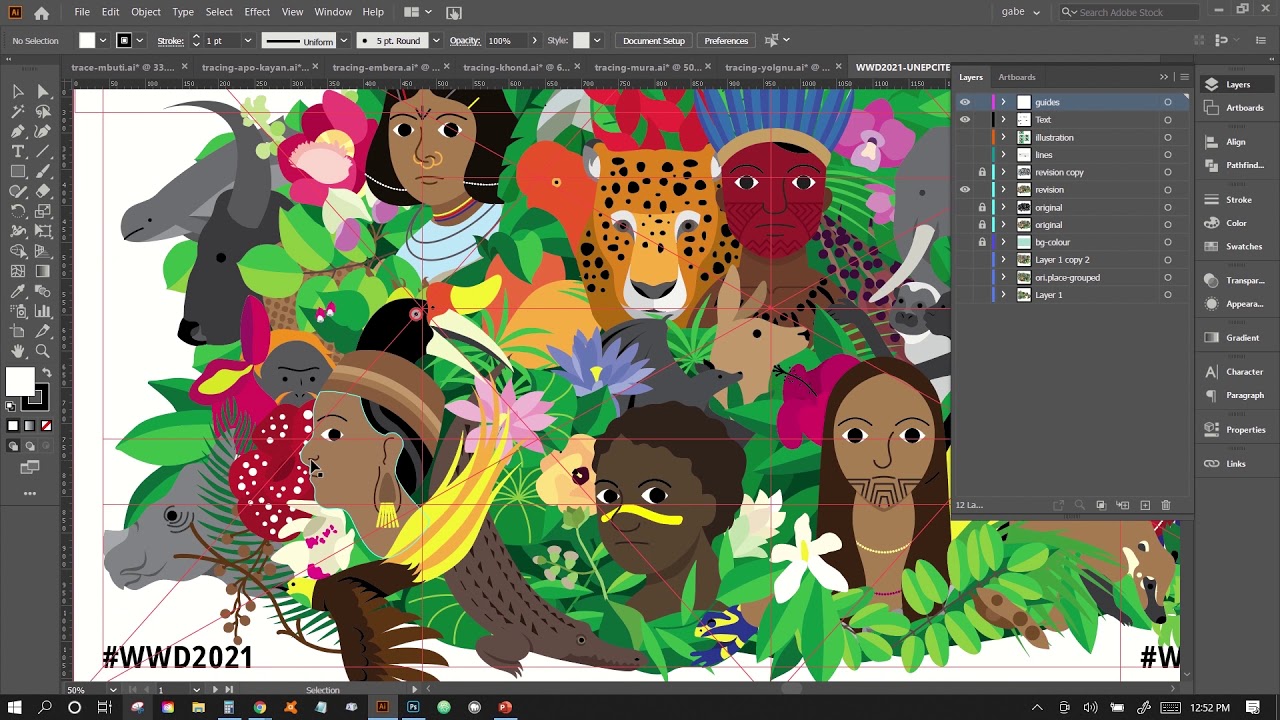Open the Swatches panel button

[1236, 246]
